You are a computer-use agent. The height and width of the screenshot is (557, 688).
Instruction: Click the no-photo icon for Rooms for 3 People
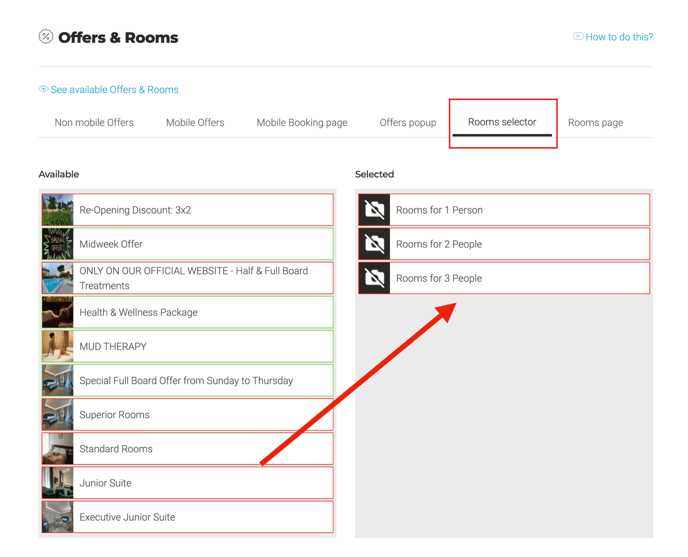[x=374, y=278]
